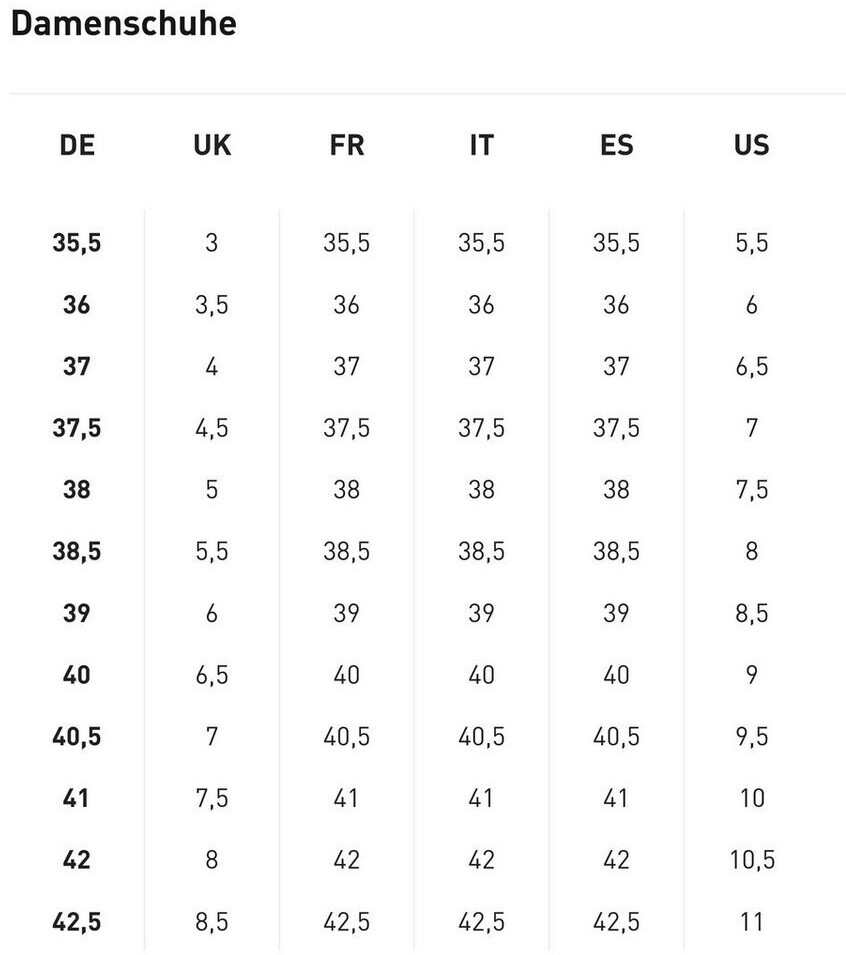Click the US column header
The image size is (846, 955).
[751, 145]
